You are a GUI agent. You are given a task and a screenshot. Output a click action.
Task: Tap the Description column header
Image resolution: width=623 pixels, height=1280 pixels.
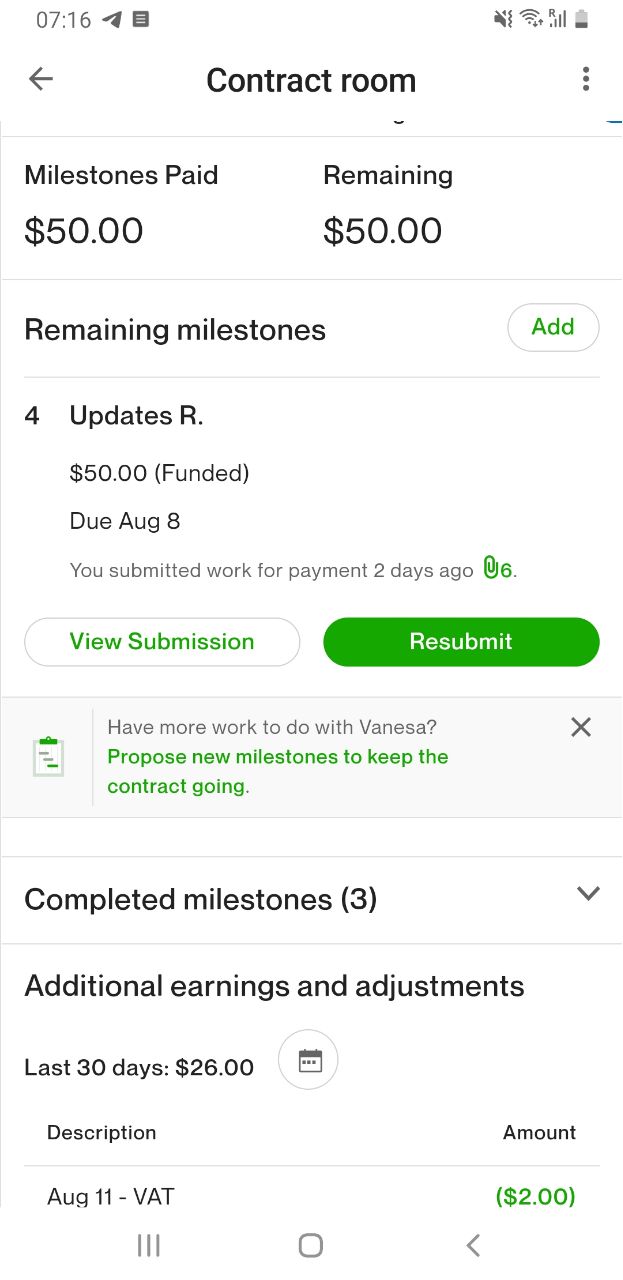coord(102,1133)
